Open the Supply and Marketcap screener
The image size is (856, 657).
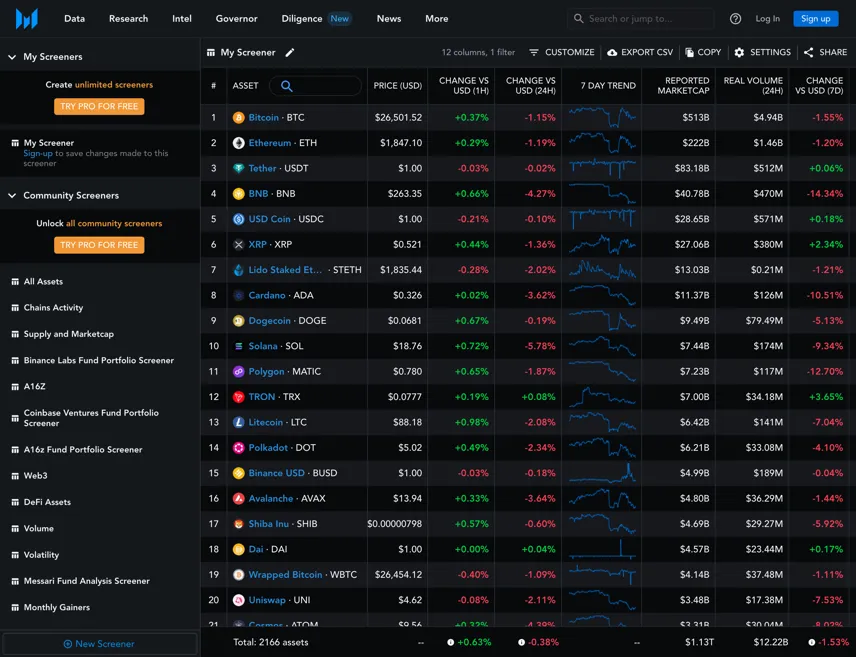tap(69, 334)
